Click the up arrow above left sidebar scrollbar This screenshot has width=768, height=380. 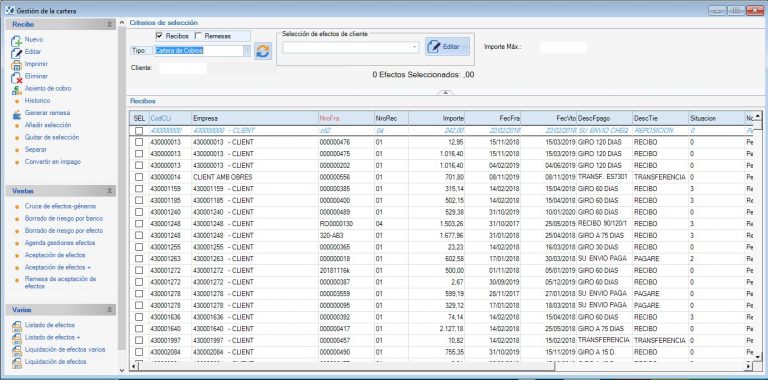[122, 23]
